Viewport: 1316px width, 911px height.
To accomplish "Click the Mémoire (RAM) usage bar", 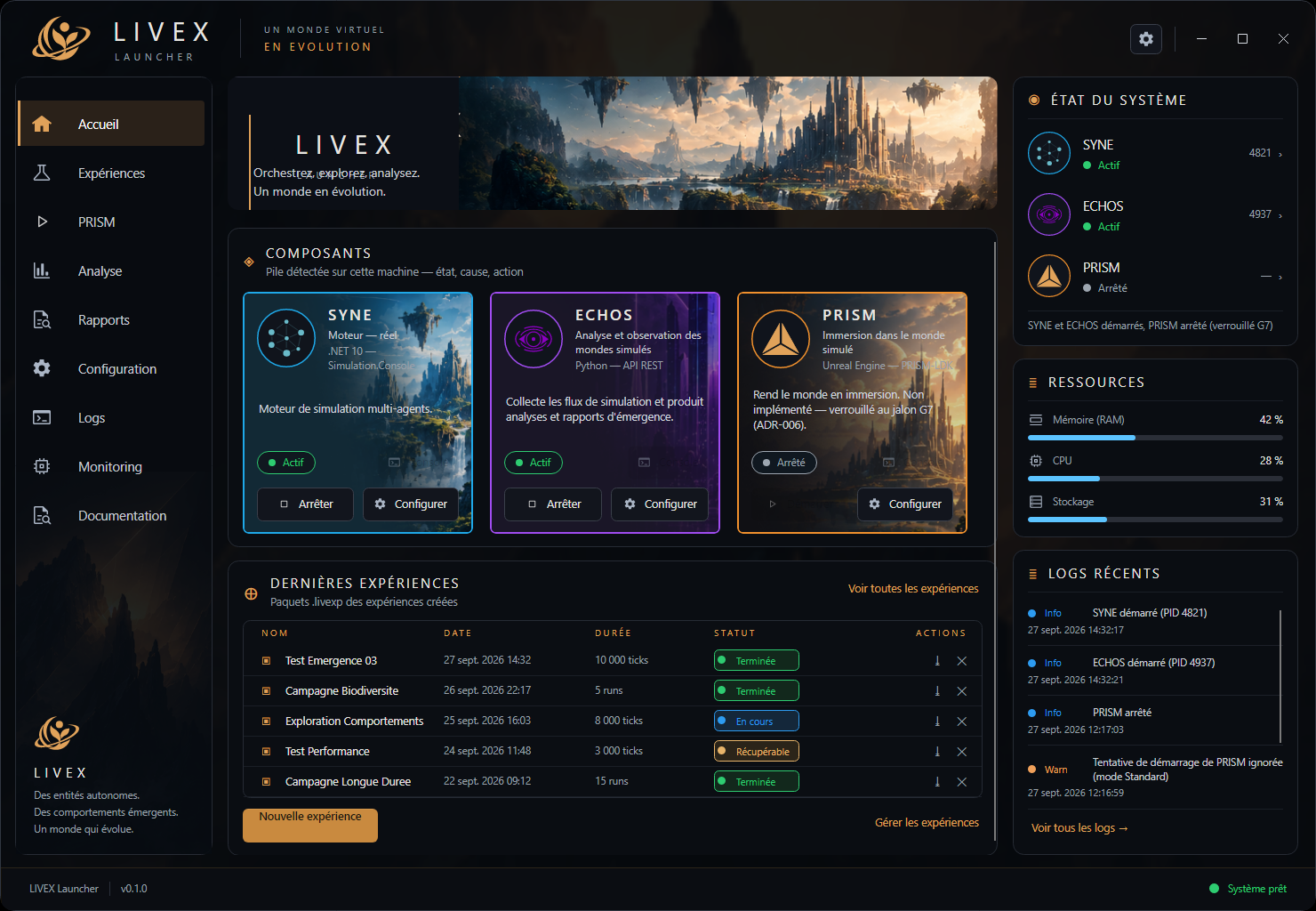I will [1155, 438].
